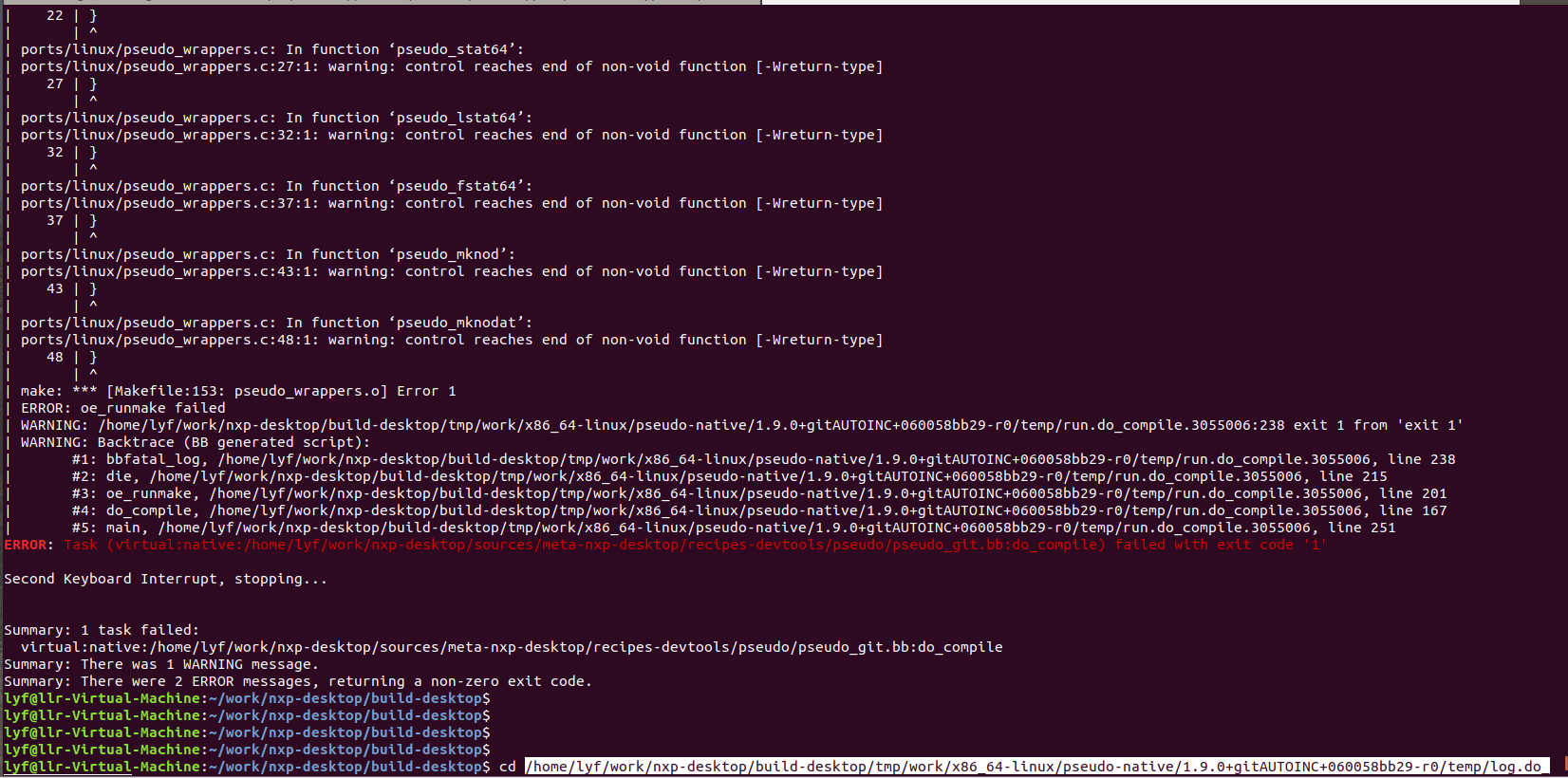
Task: Click backtrace entry "#1: bbfatal_log" line 238
Action: (x=763, y=459)
